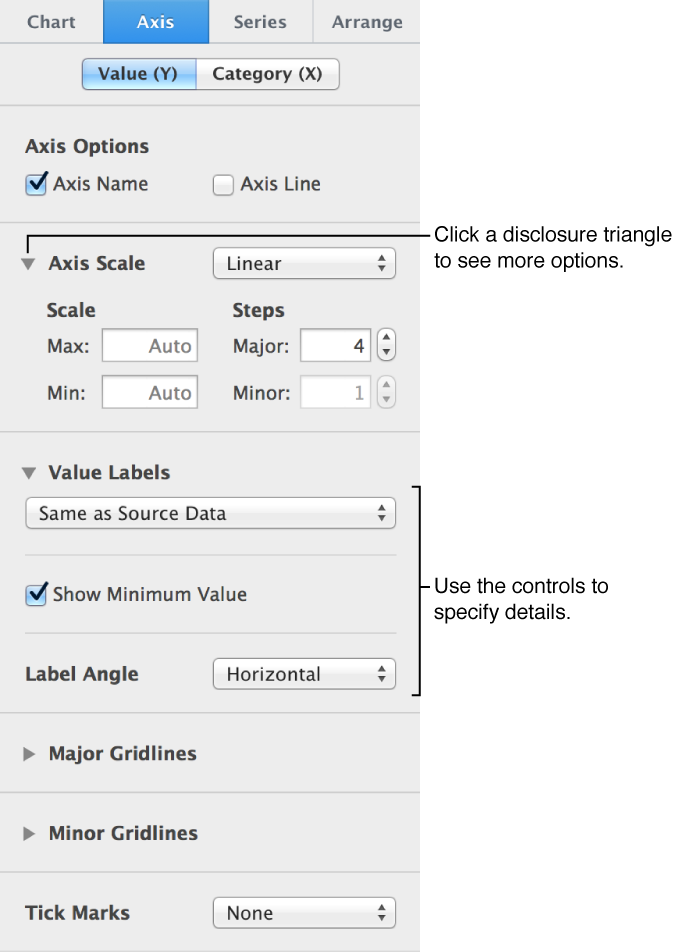The image size is (682, 952).
Task: Open the Linear axis scale dropdown
Action: tap(304, 263)
